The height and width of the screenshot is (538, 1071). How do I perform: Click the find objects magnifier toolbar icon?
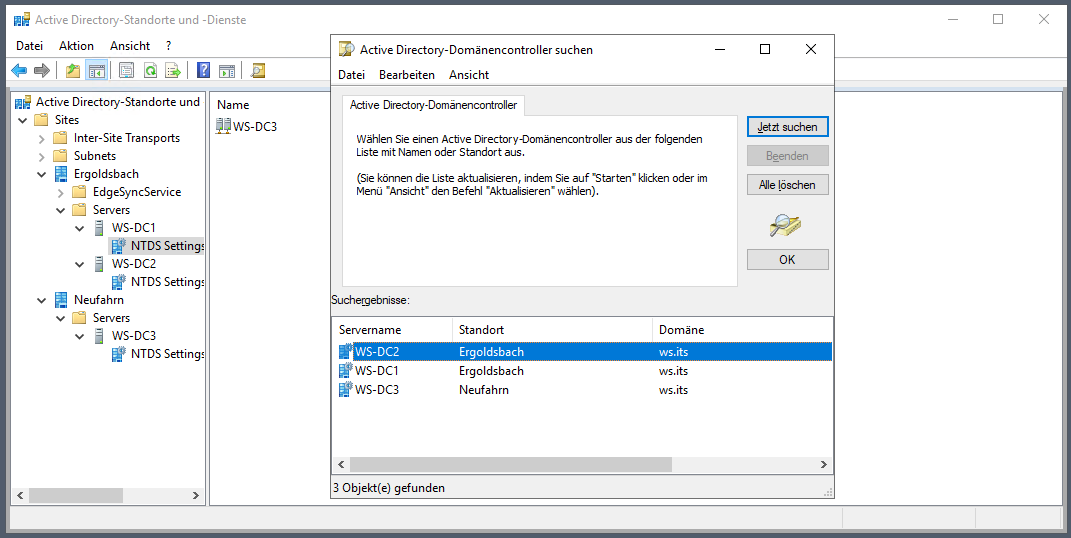[x=258, y=70]
